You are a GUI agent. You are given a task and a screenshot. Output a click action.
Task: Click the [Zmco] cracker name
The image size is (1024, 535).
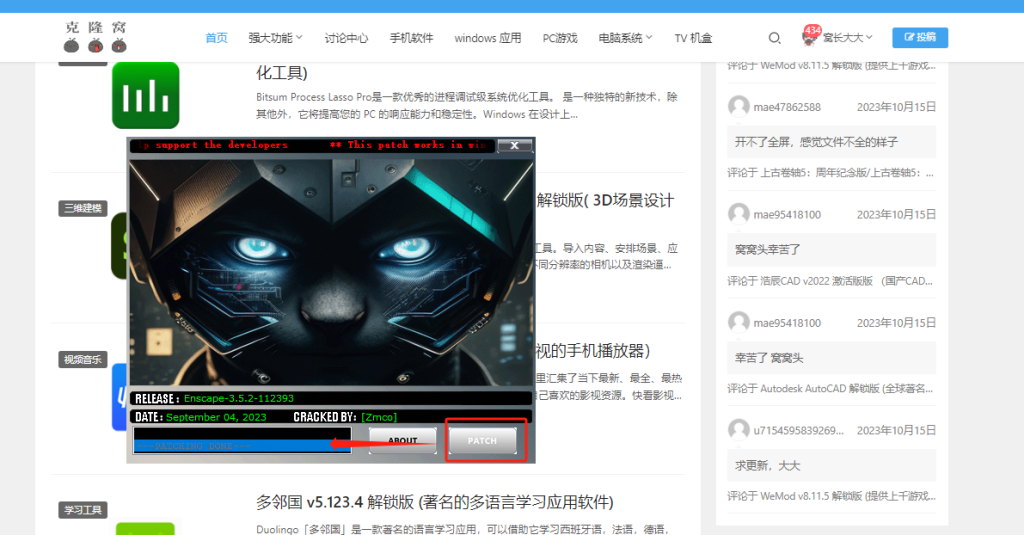[x=379, y=417]
